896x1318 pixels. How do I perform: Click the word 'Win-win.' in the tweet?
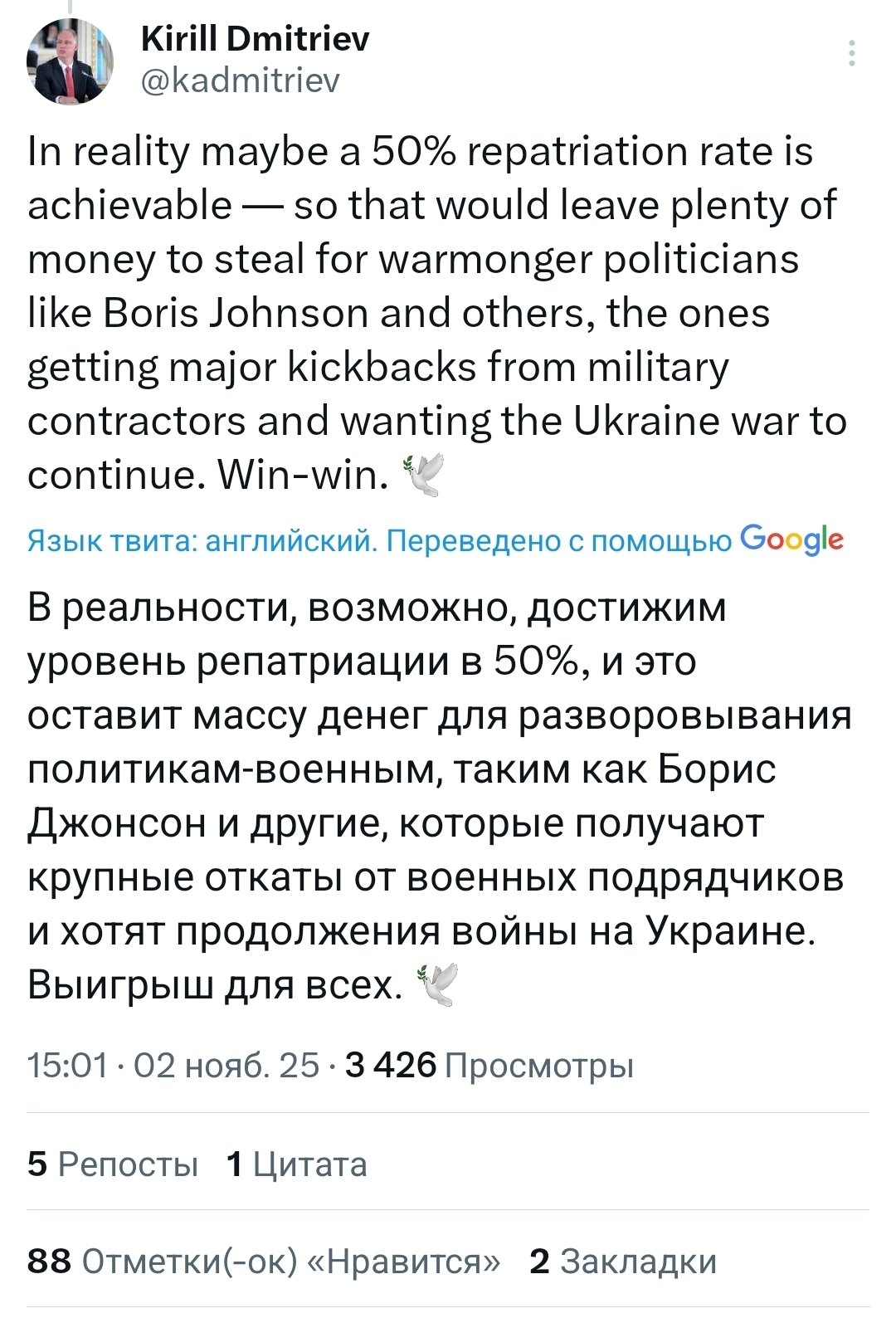tap(303, 476)
